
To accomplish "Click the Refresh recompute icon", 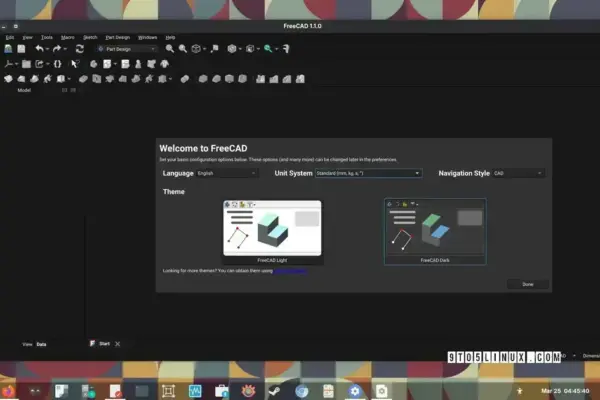I will [x=80, y=49].
